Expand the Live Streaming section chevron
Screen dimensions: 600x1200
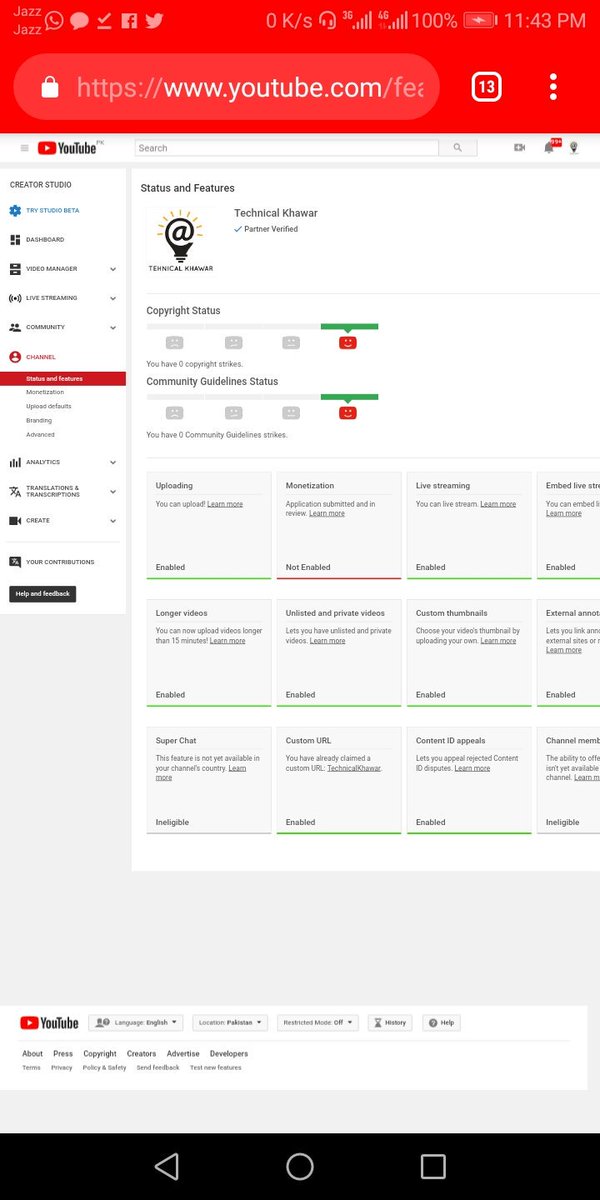[x=113, y=298]
